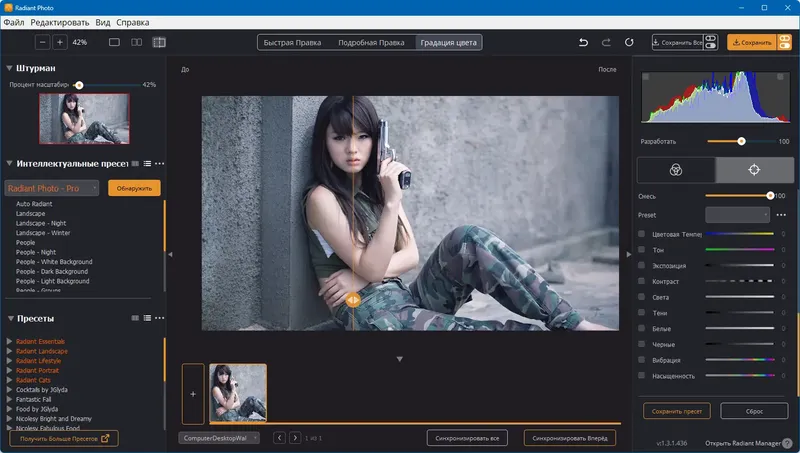This screenshot has width=800, height=453.
Task: Click the undo arrow icon
Action: click(584, 43)
